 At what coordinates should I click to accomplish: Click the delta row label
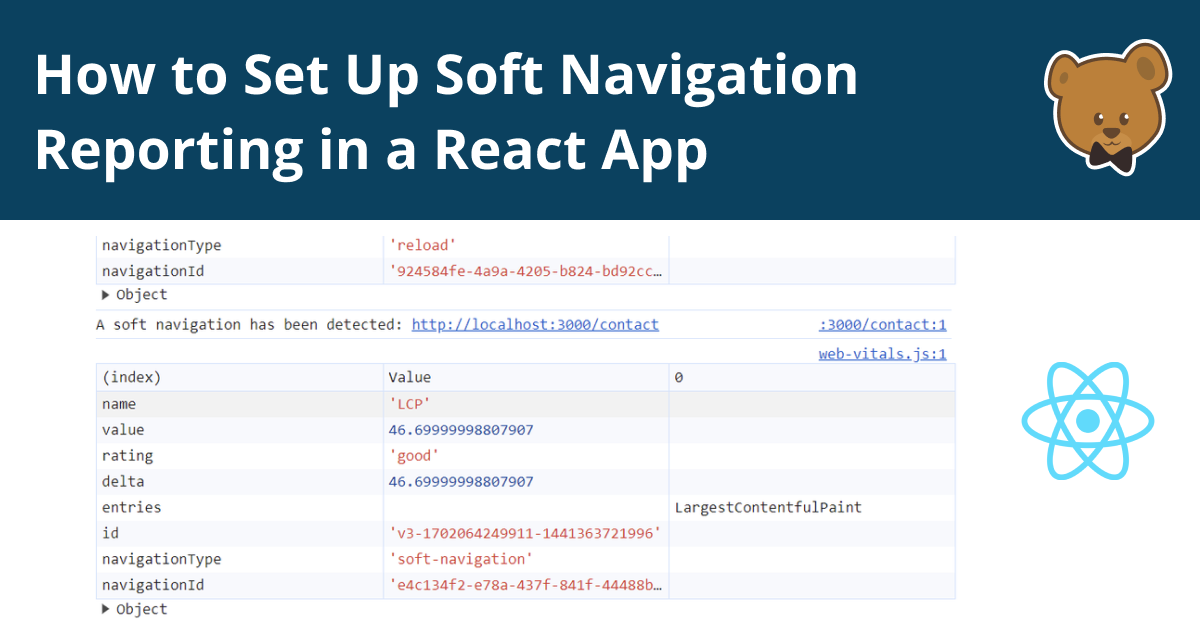click(123, 482)
